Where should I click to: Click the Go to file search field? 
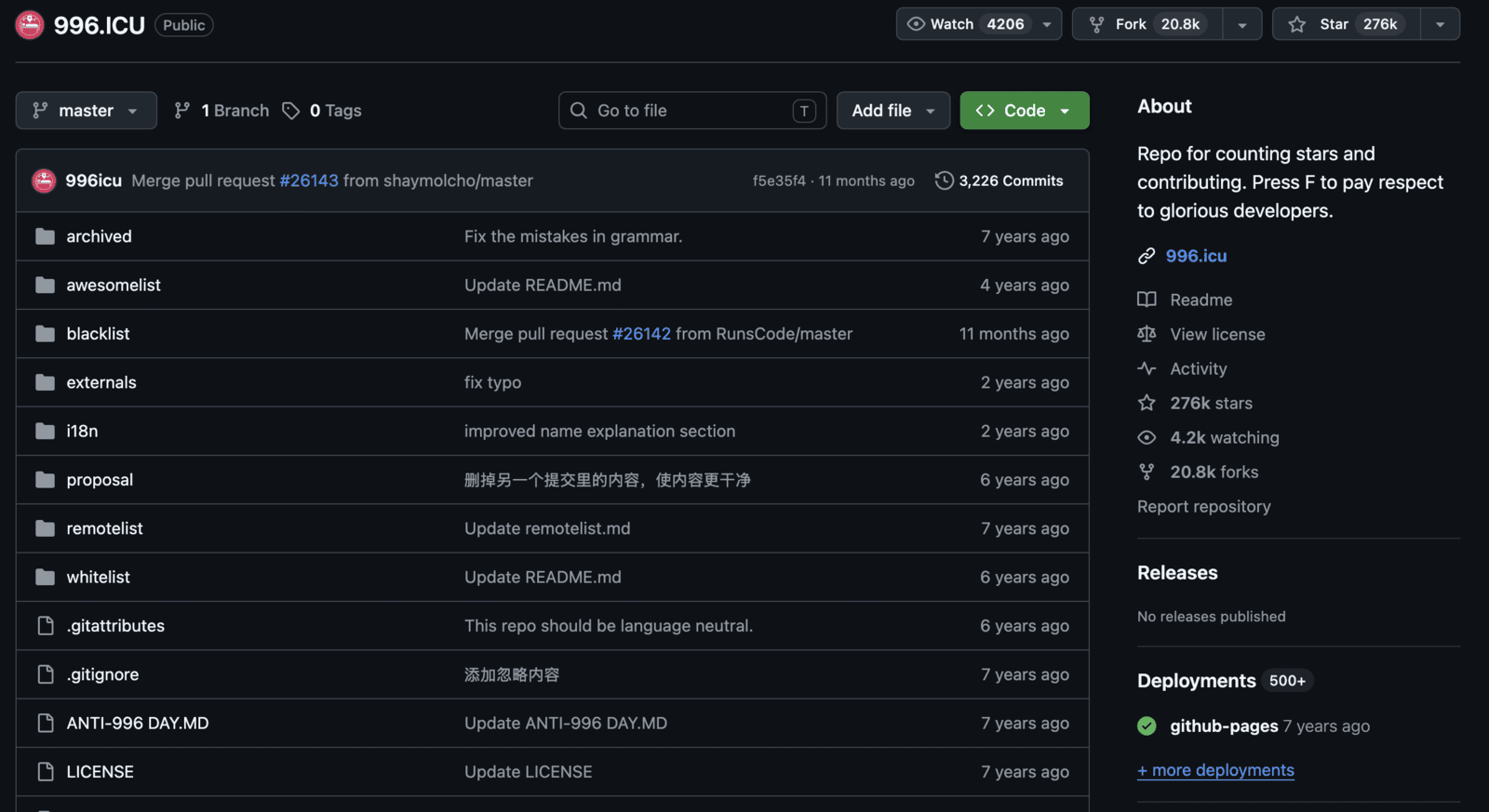692,111
